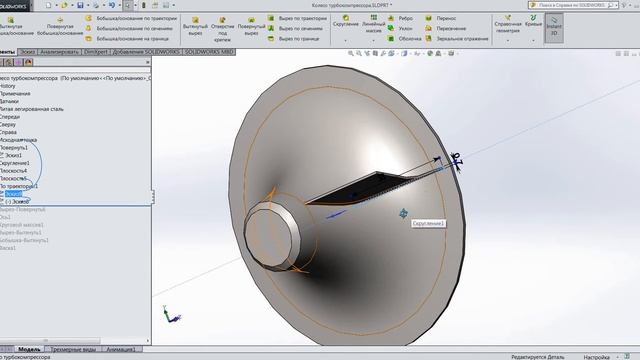This screenshot has height=360, width=640.
Task: Select the Оболочка shell tool
Action: (404, 39)
